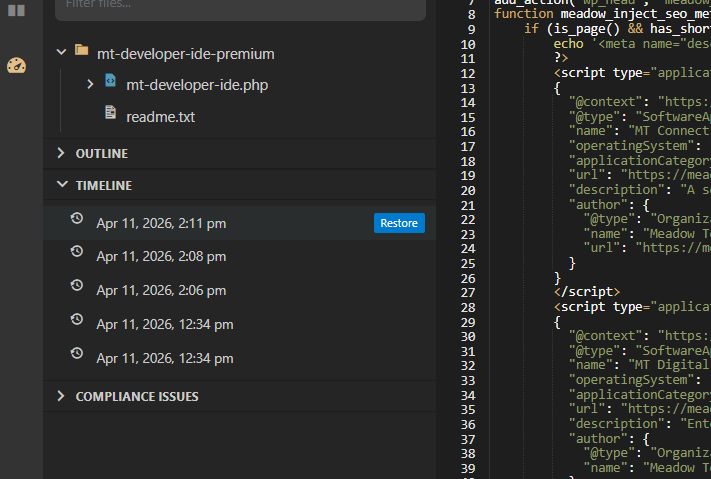Click the readme.txt document icon
The image size is (711, 479).
[x=110, y=112]
